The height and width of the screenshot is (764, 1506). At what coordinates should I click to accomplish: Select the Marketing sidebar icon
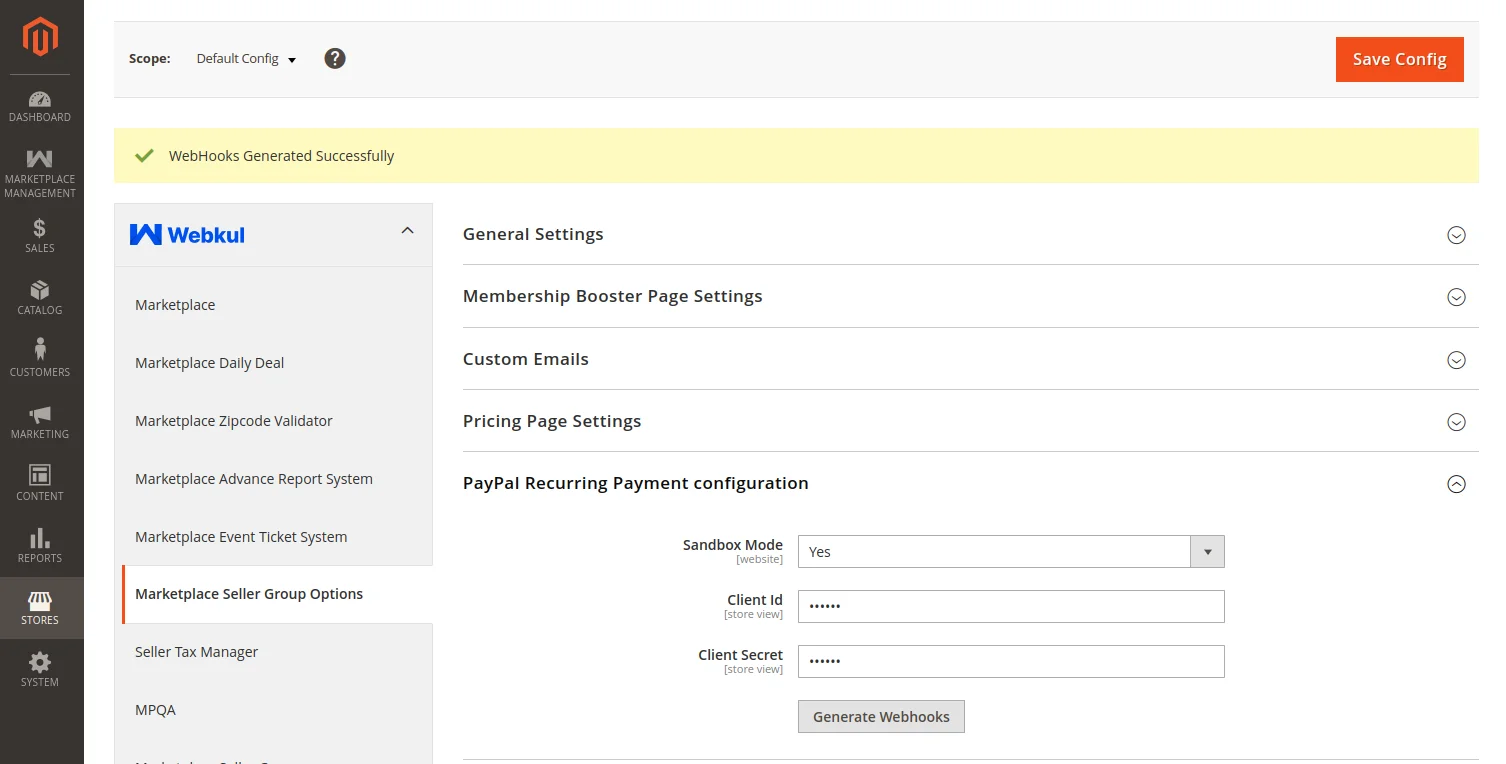pos(40,421)
